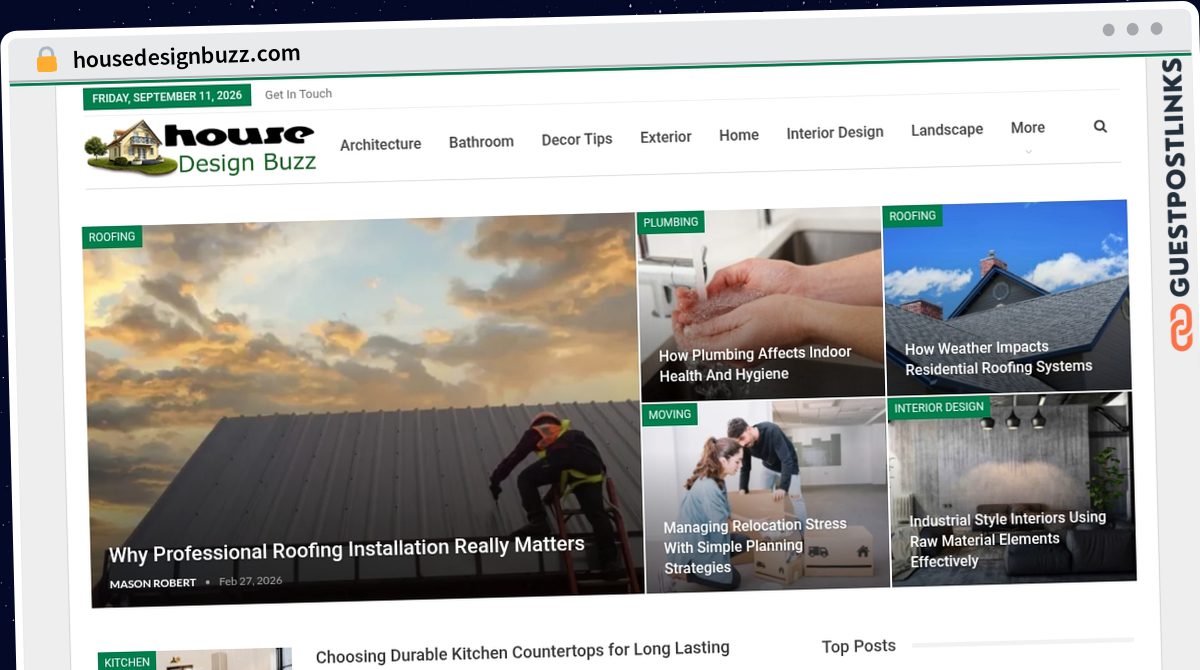Open Managing Relocation Stress With Simple Planning Strategies
The width and height of the screenshot is (1200, 670).
[x=755, y=546]
